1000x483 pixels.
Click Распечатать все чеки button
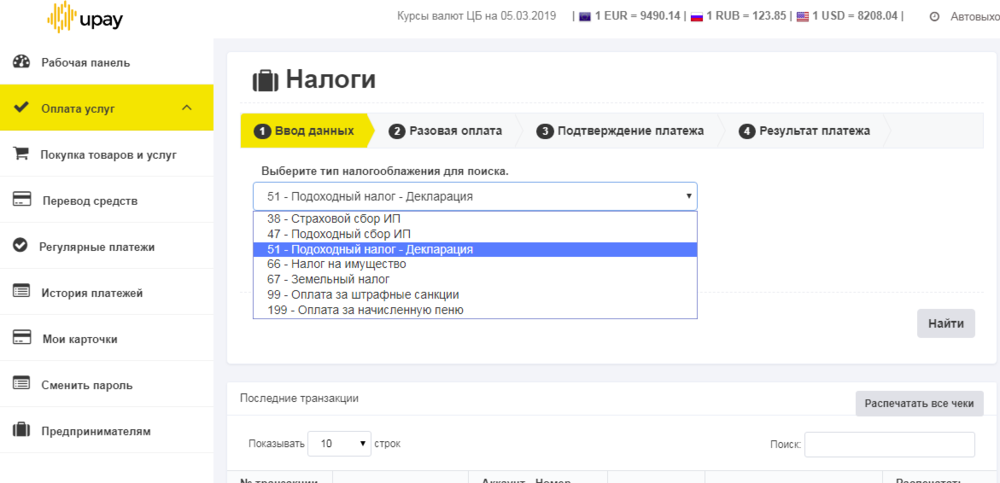pos(919,403)
